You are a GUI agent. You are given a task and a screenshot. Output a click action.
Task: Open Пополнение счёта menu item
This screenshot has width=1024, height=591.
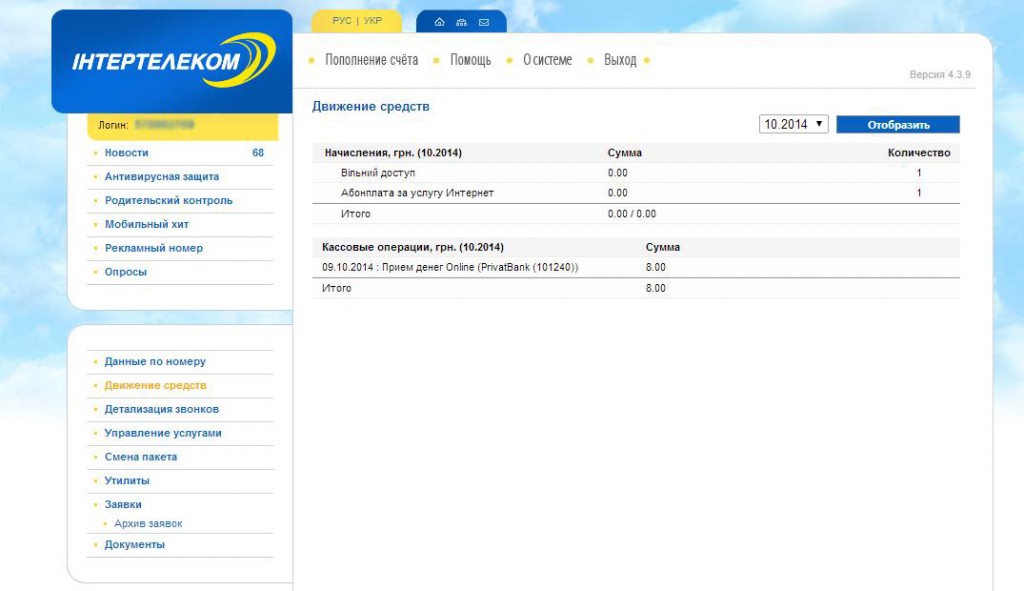tap(371, 60)
